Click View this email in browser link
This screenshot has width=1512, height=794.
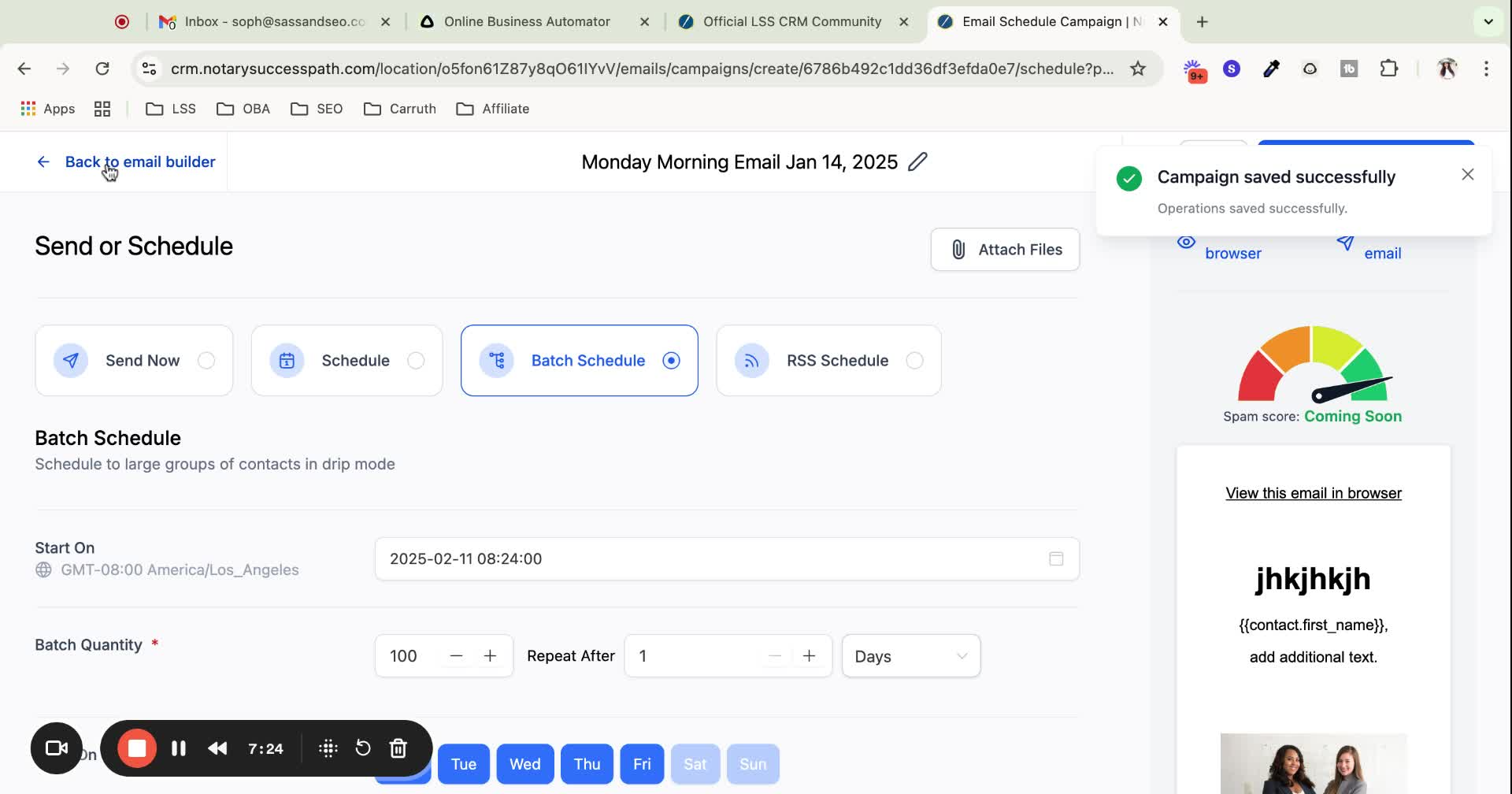click(1314, 493)
